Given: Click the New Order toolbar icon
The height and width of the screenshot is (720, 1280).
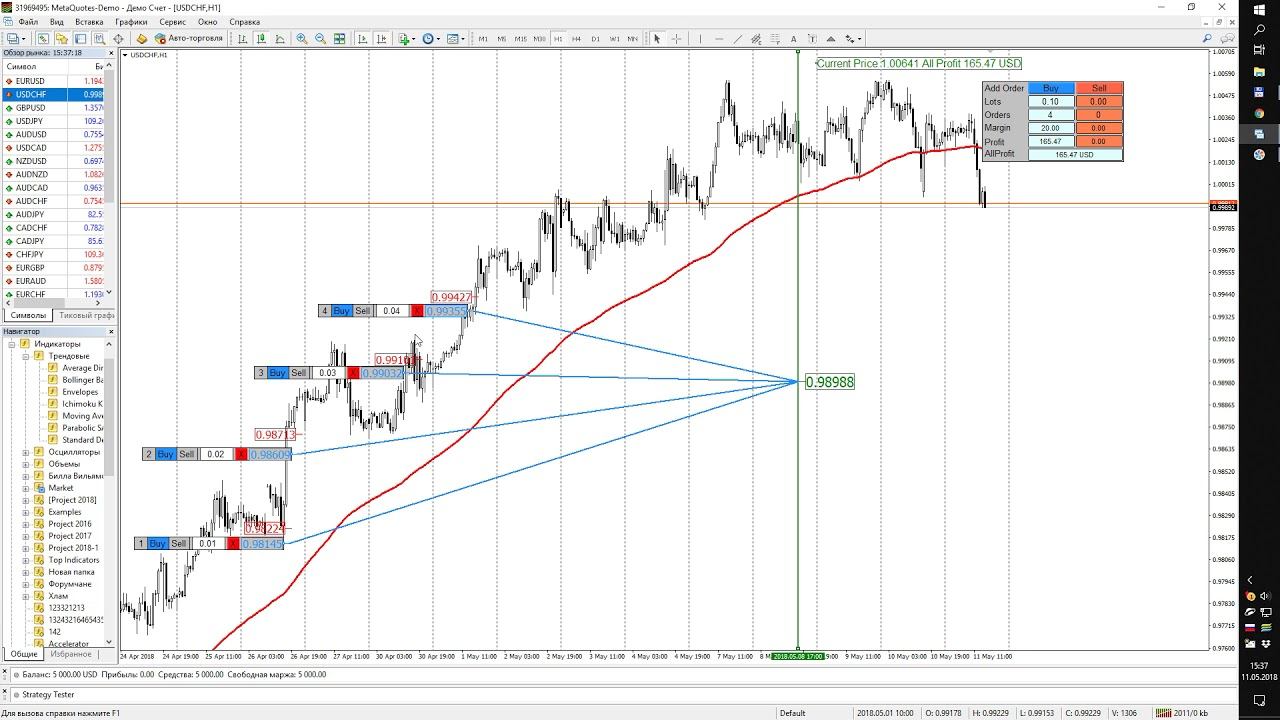Looking at the screenshot, I should point(142,39).
